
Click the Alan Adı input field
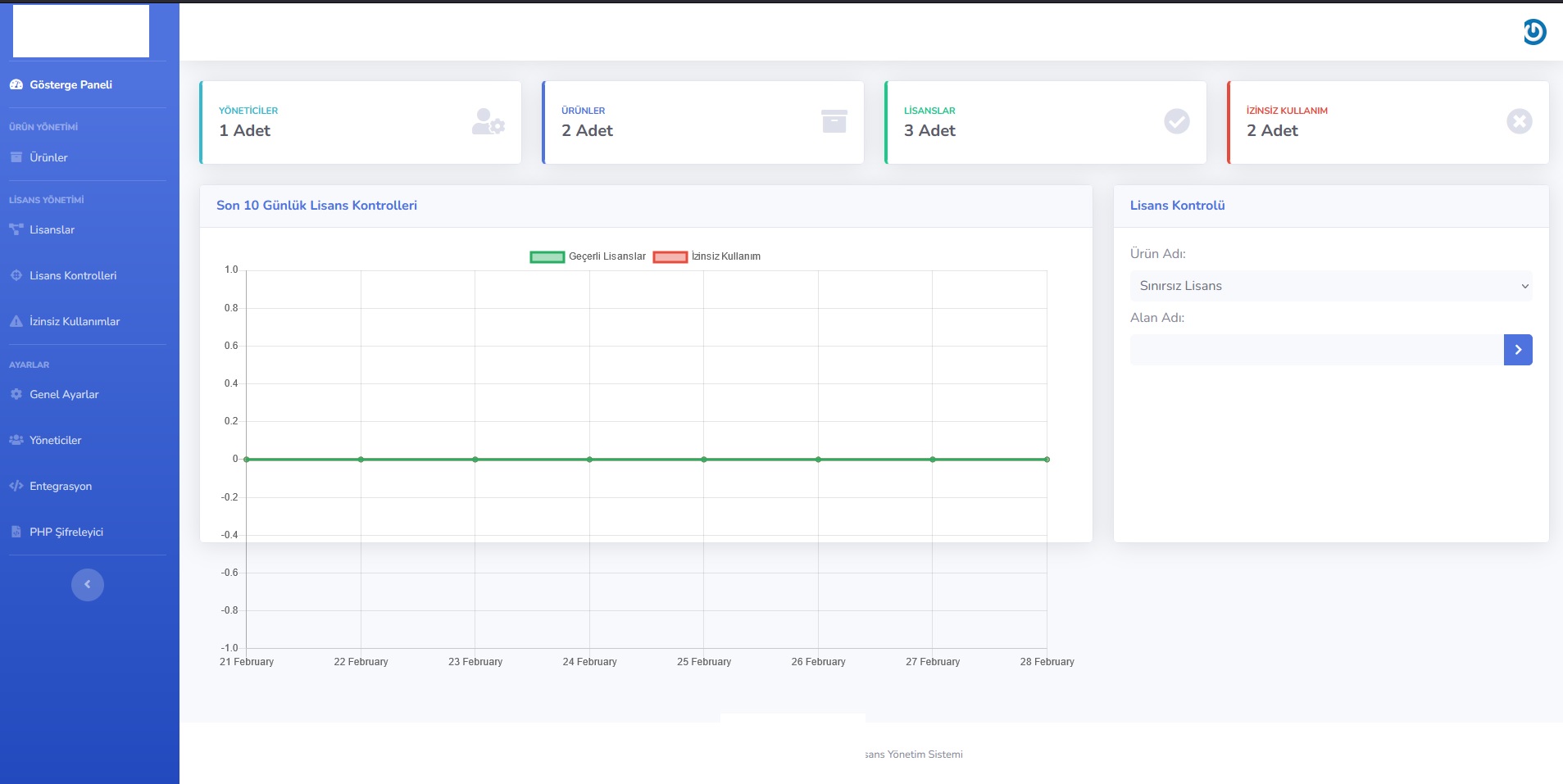(x=1317, y=350)
